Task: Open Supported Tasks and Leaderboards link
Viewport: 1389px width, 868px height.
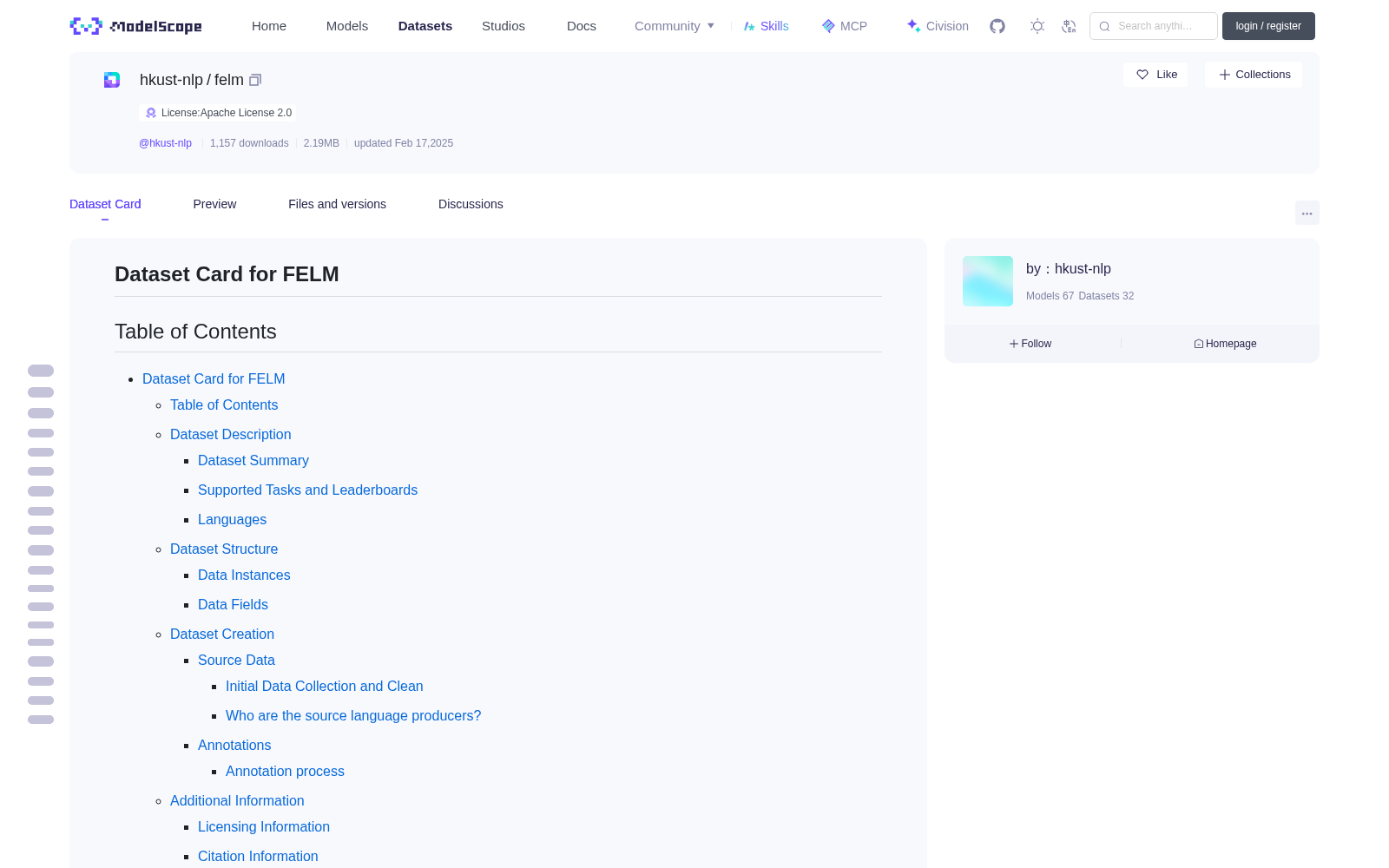Action: tap(307, 490)
